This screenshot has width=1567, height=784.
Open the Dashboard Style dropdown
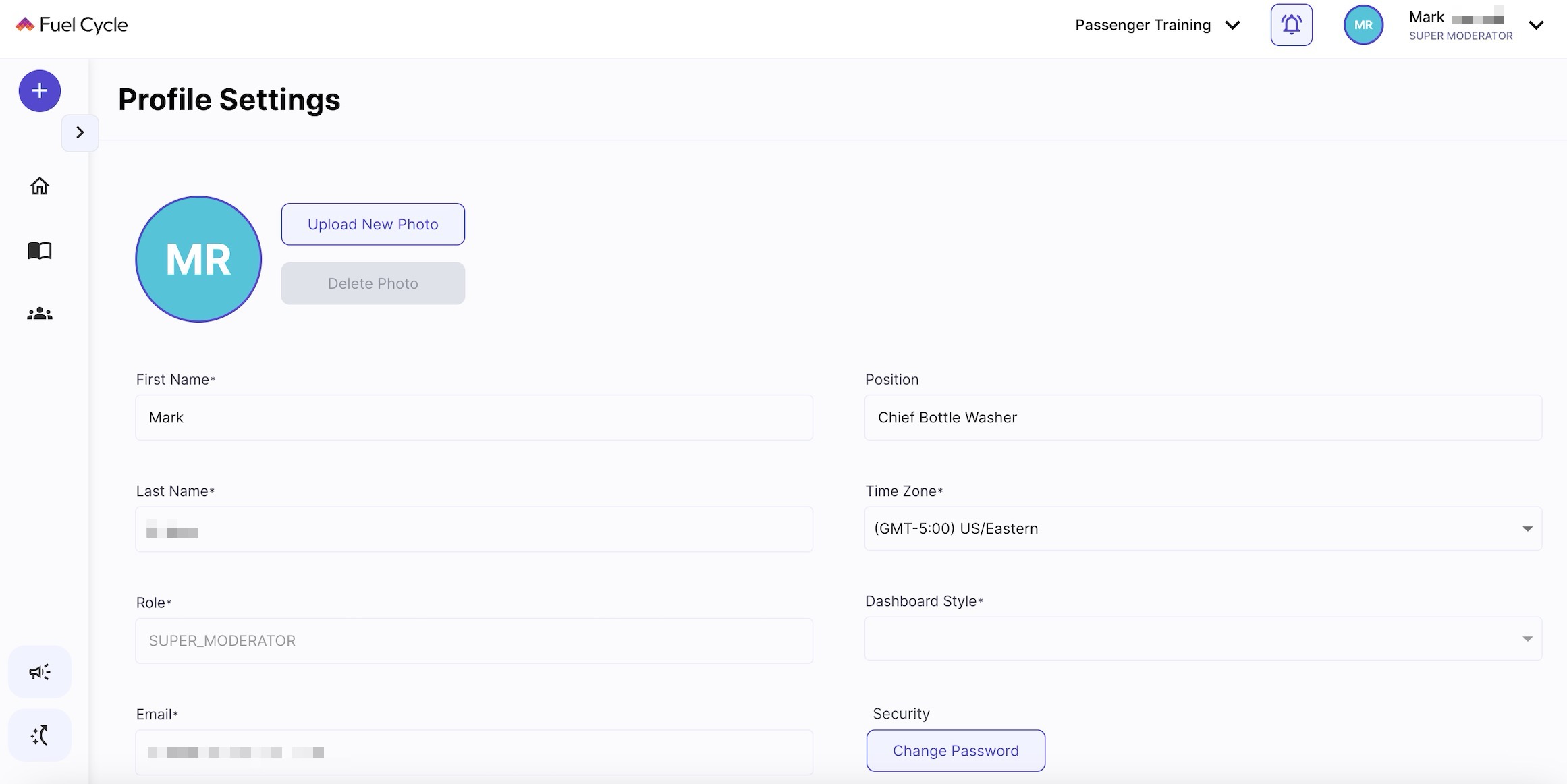tap(1203, 638)
